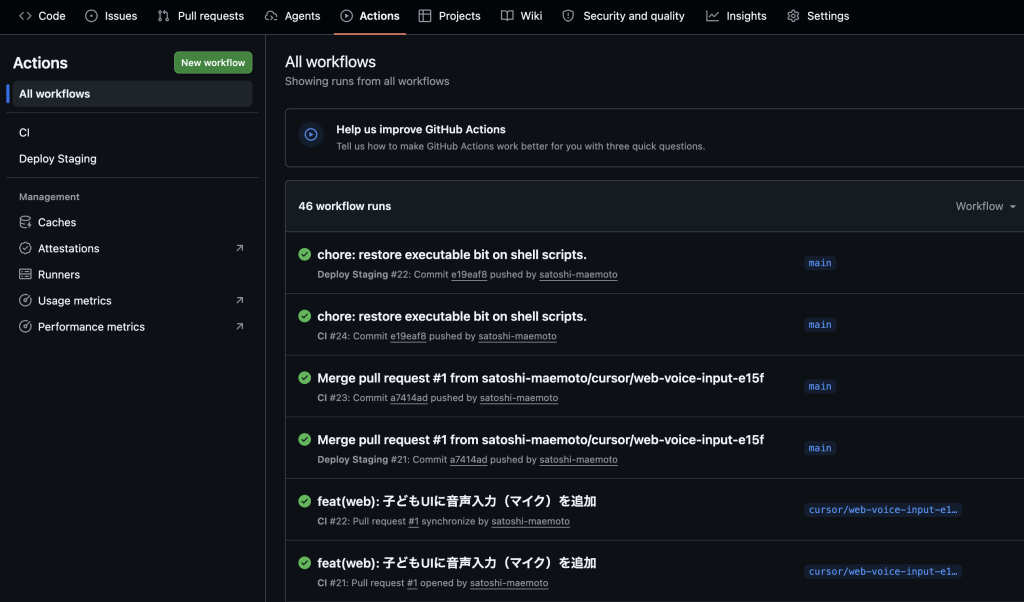Click success status icon for CI #23
Viewport: 1024px width, 602px height.
point(304,377)
